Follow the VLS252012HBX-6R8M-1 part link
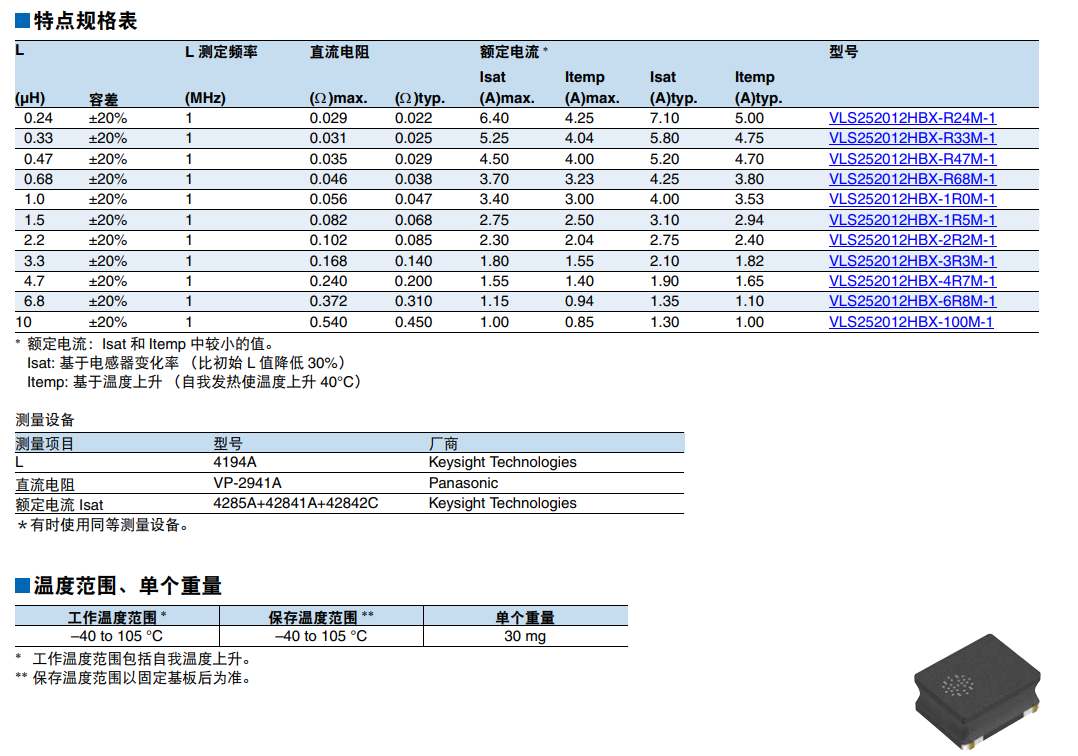Screen dimensions: 1078x756 click(912, 301)
